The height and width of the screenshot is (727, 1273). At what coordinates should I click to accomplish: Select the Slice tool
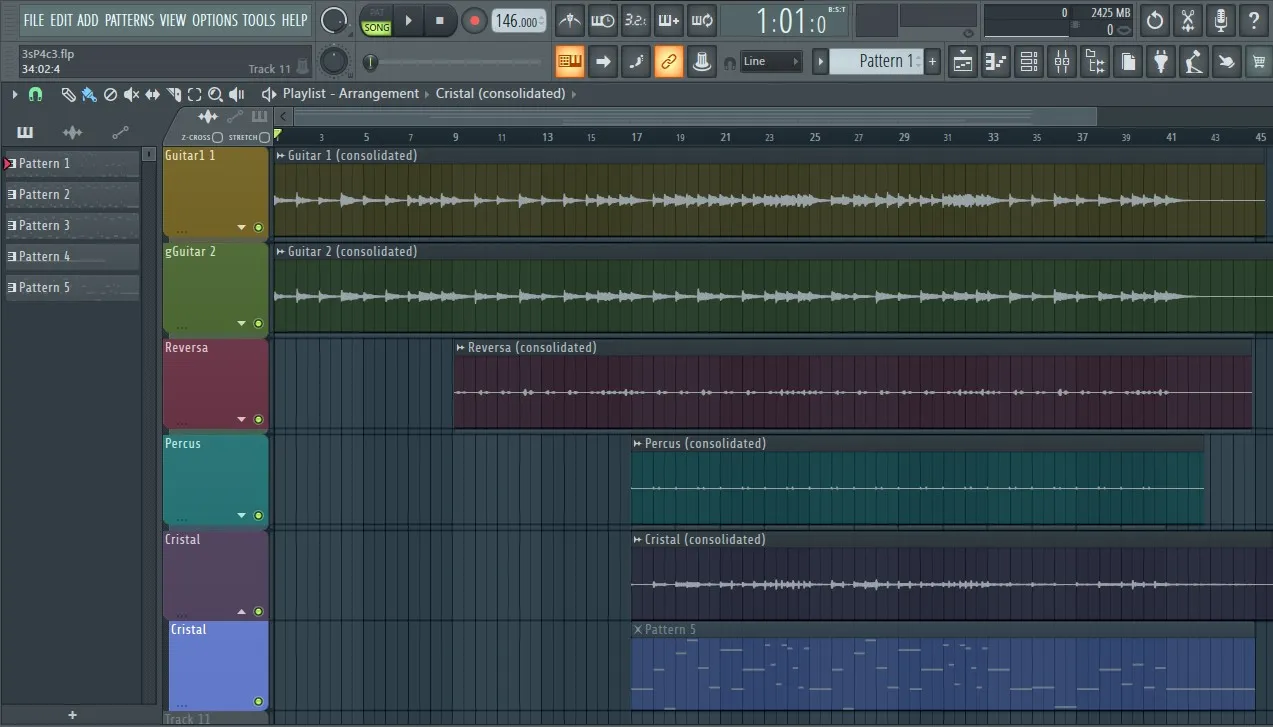tap(173, 94)
